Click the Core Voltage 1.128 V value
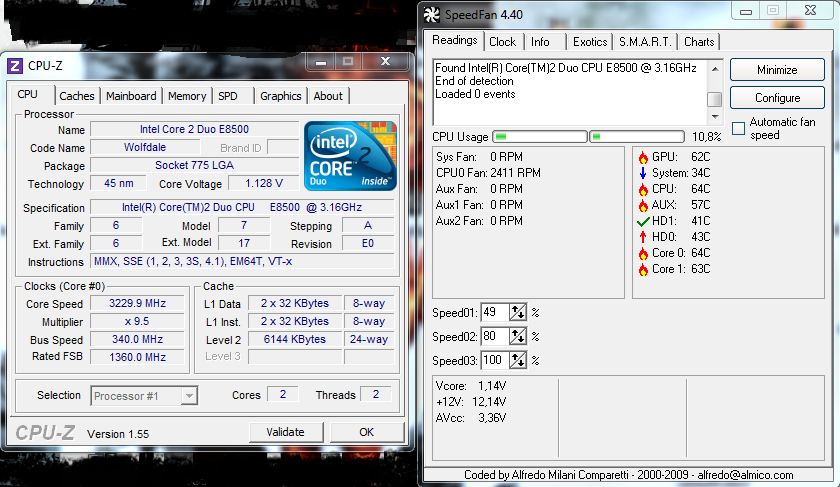 264,183
